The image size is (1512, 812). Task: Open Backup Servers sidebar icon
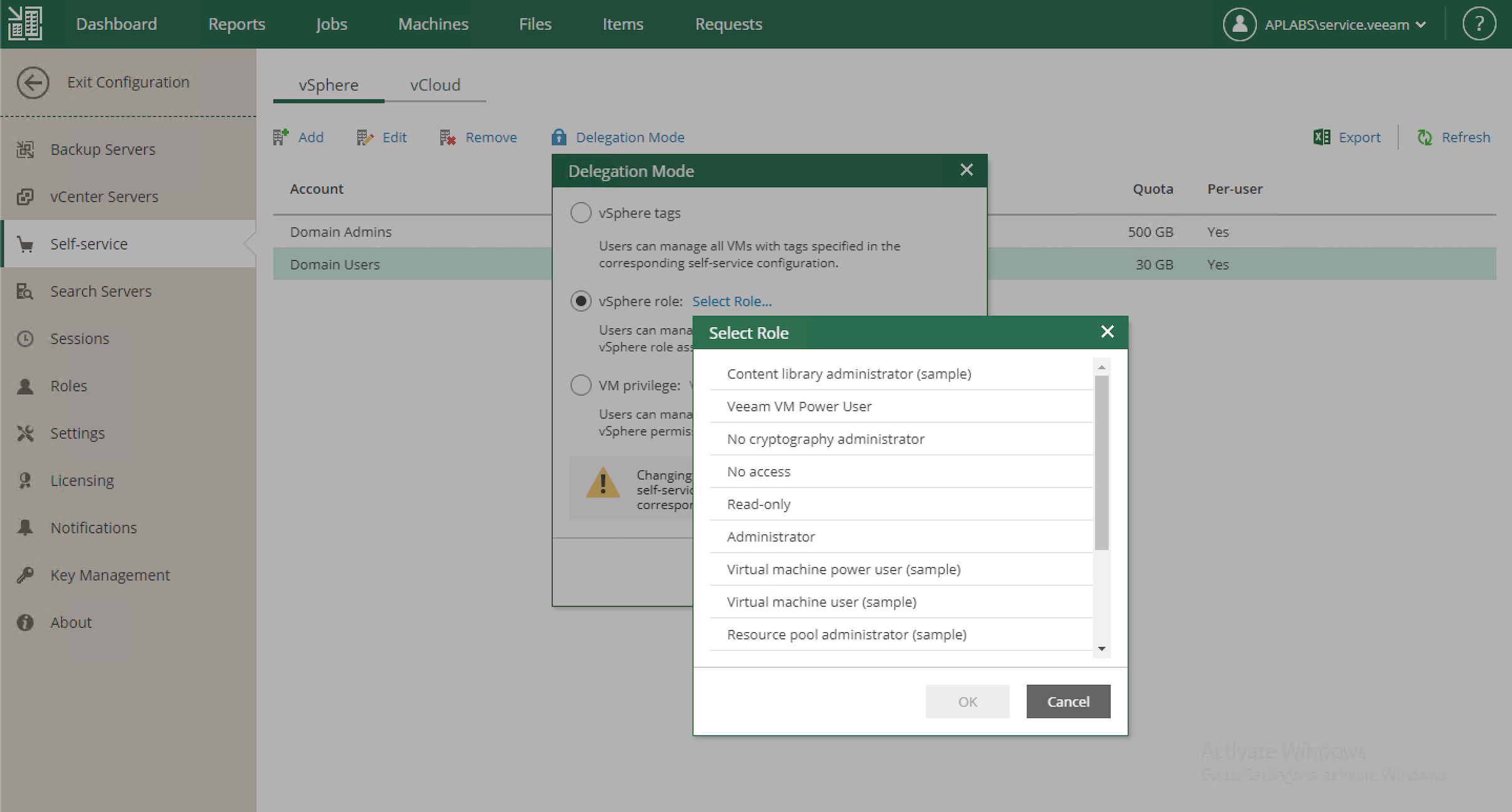[25, 149]
